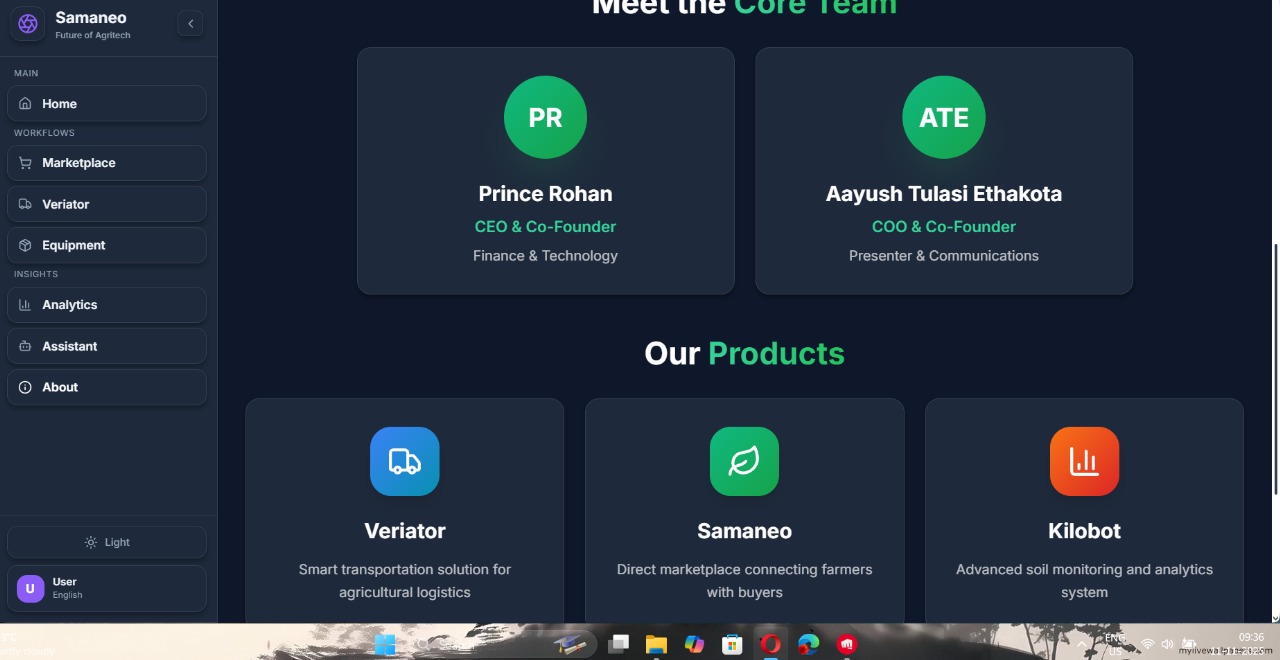This screenshot has width=1280, height=660.
Task: Click the orange Kilobot chart icon
Action: [1084, 461]
